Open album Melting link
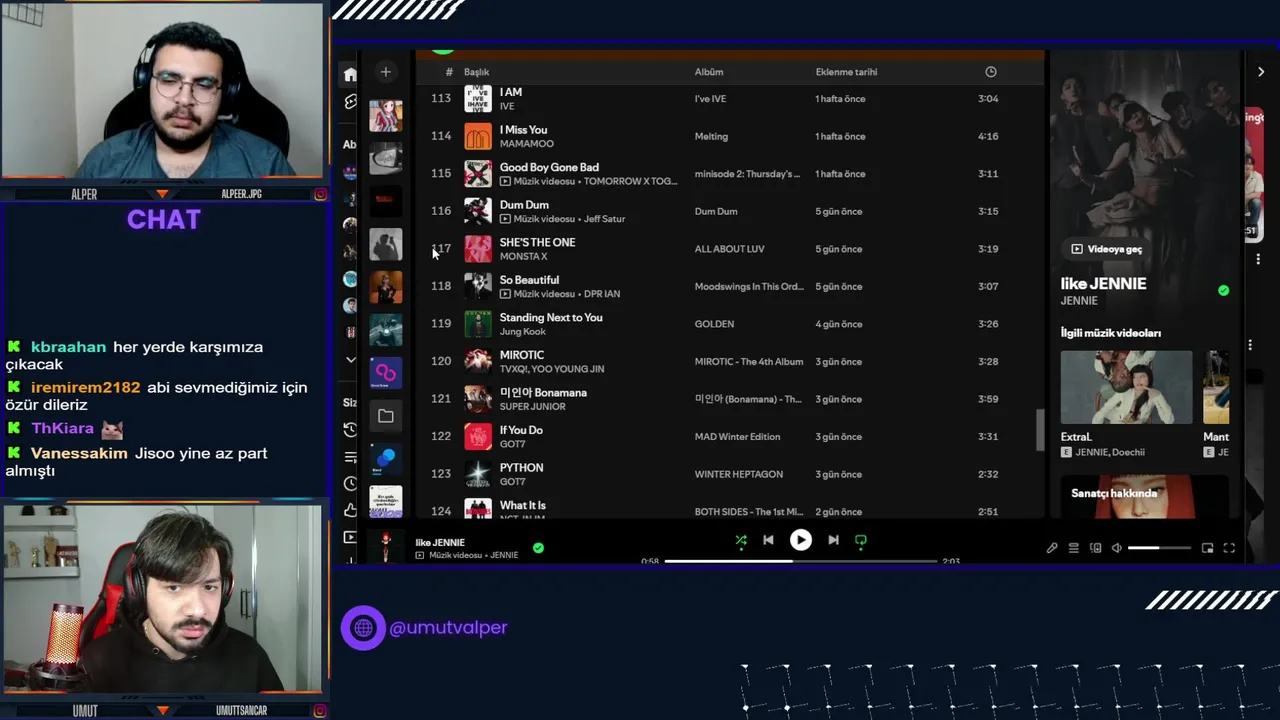 [x=711, y=136]
